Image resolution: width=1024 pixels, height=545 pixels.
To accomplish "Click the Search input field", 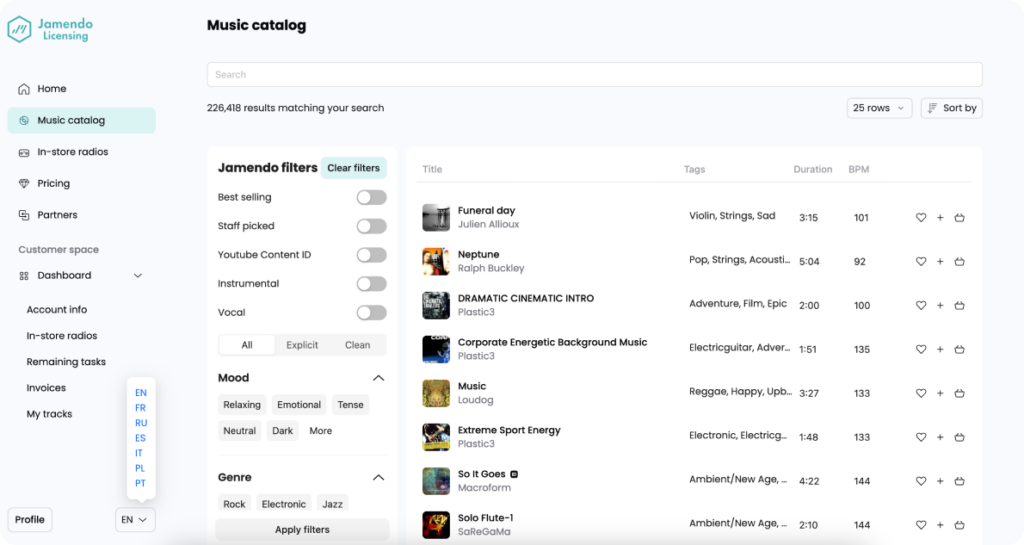I will (594, 74).
